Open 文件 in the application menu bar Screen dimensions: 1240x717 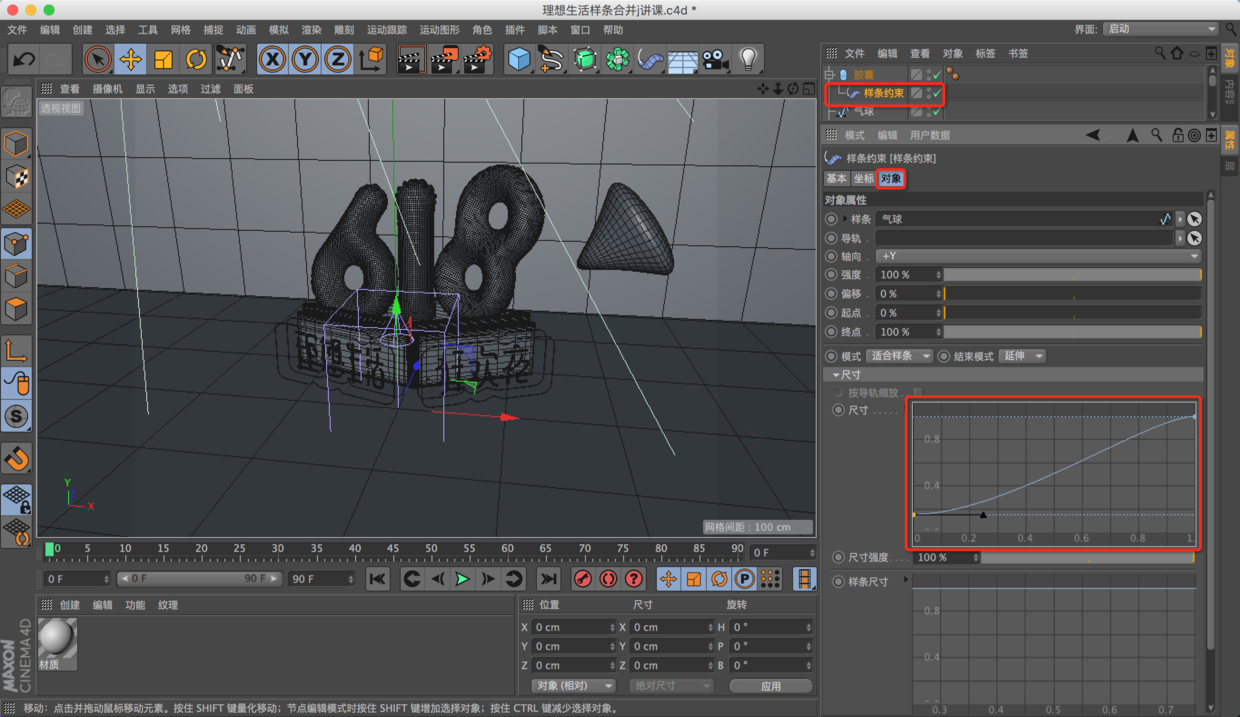point(17,30)
